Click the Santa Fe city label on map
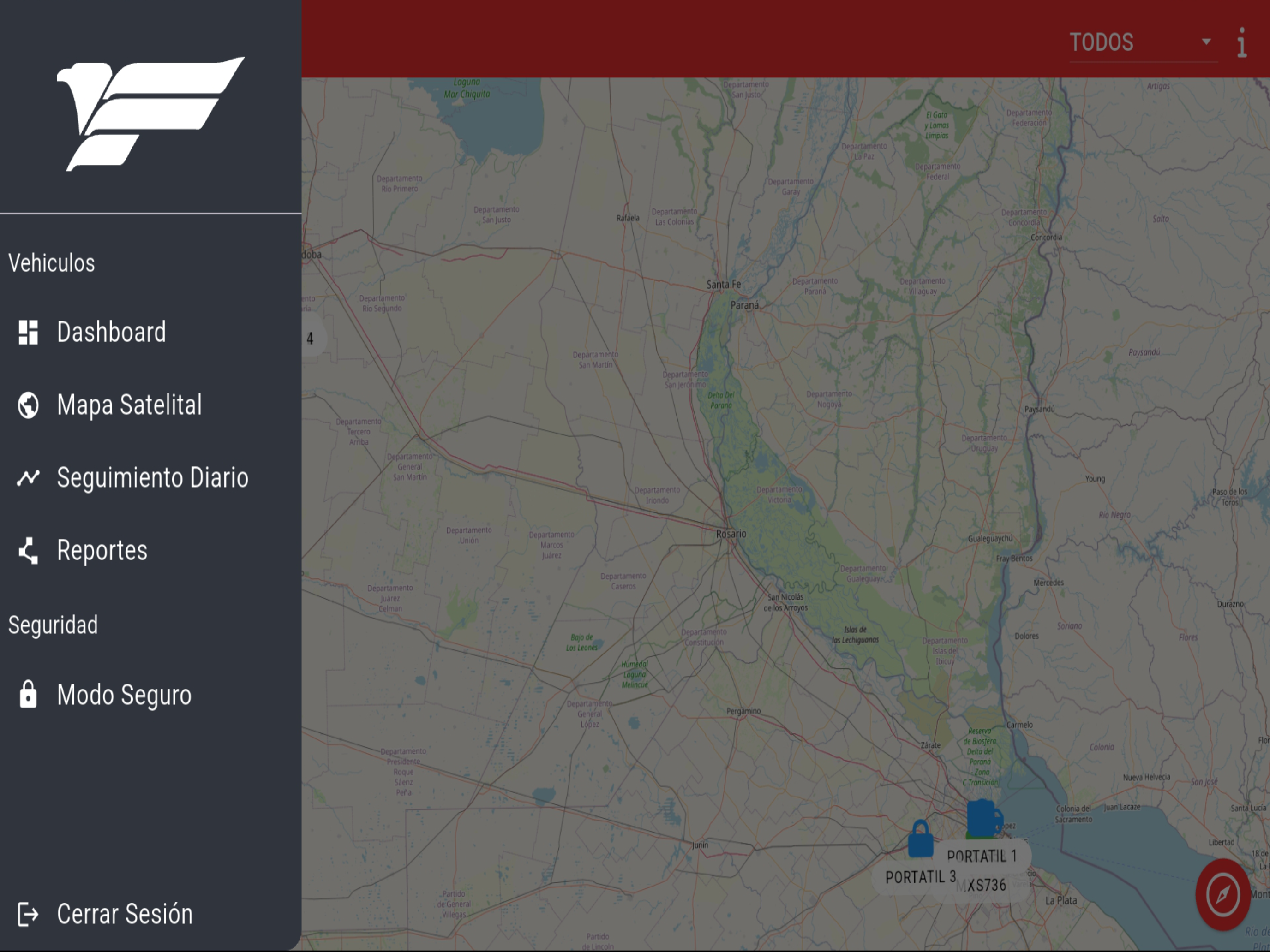 (724, 284)
